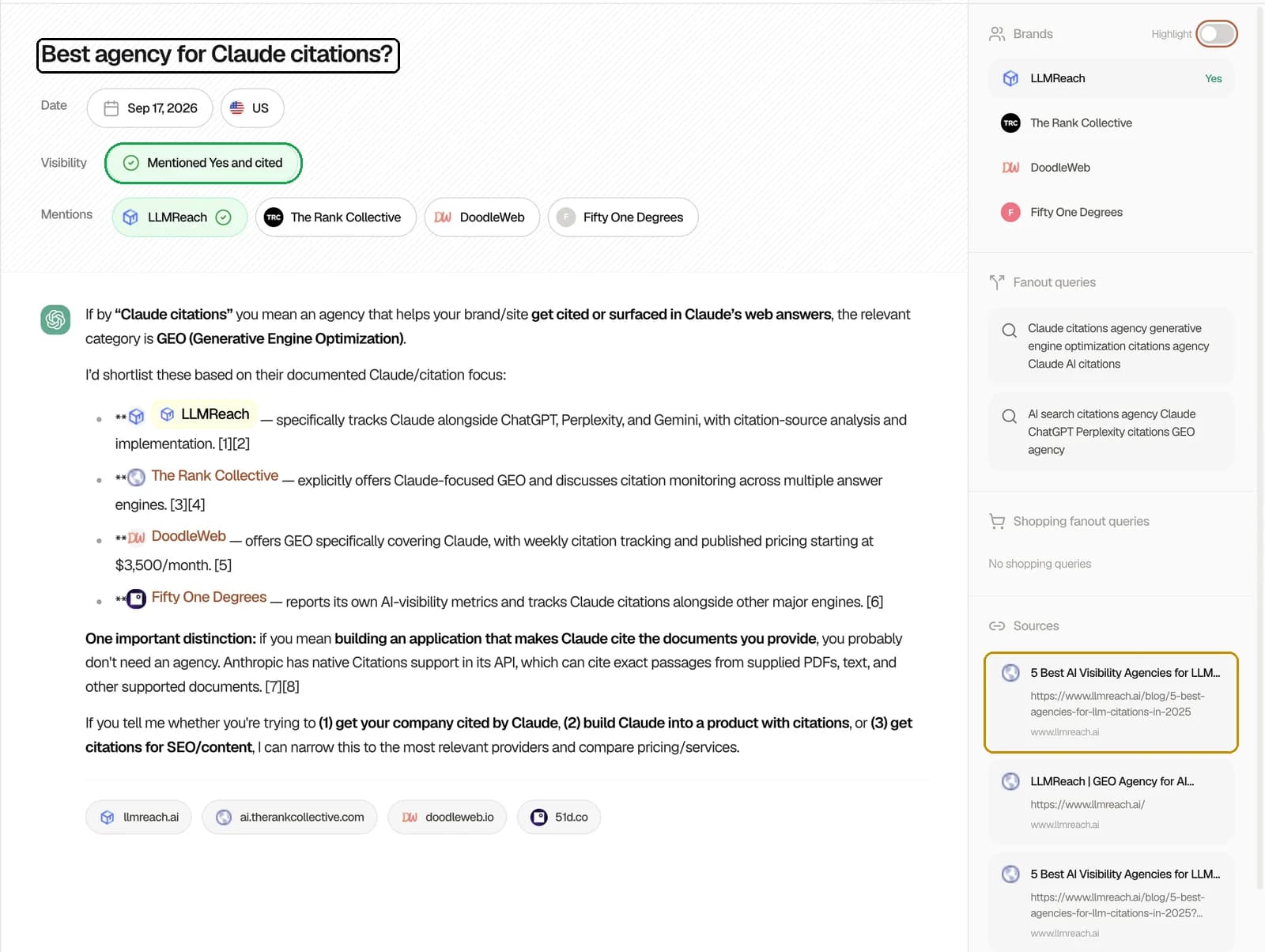Click the Yes status next to LLMReach
Screen dimensions: 1265x952
pyautogui.click(x=1213, y=78)
